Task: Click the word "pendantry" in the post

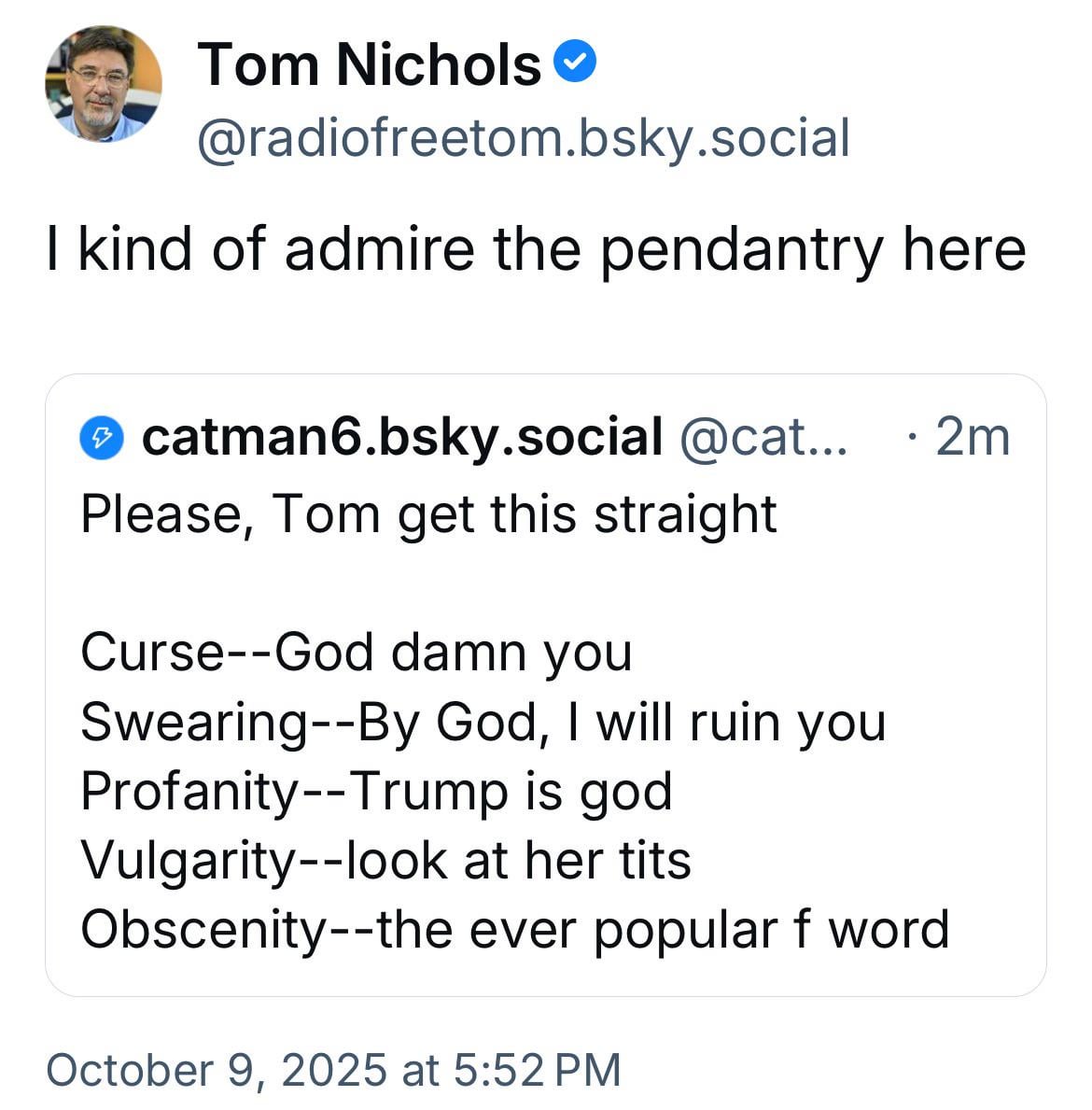Action: [739, 250]
